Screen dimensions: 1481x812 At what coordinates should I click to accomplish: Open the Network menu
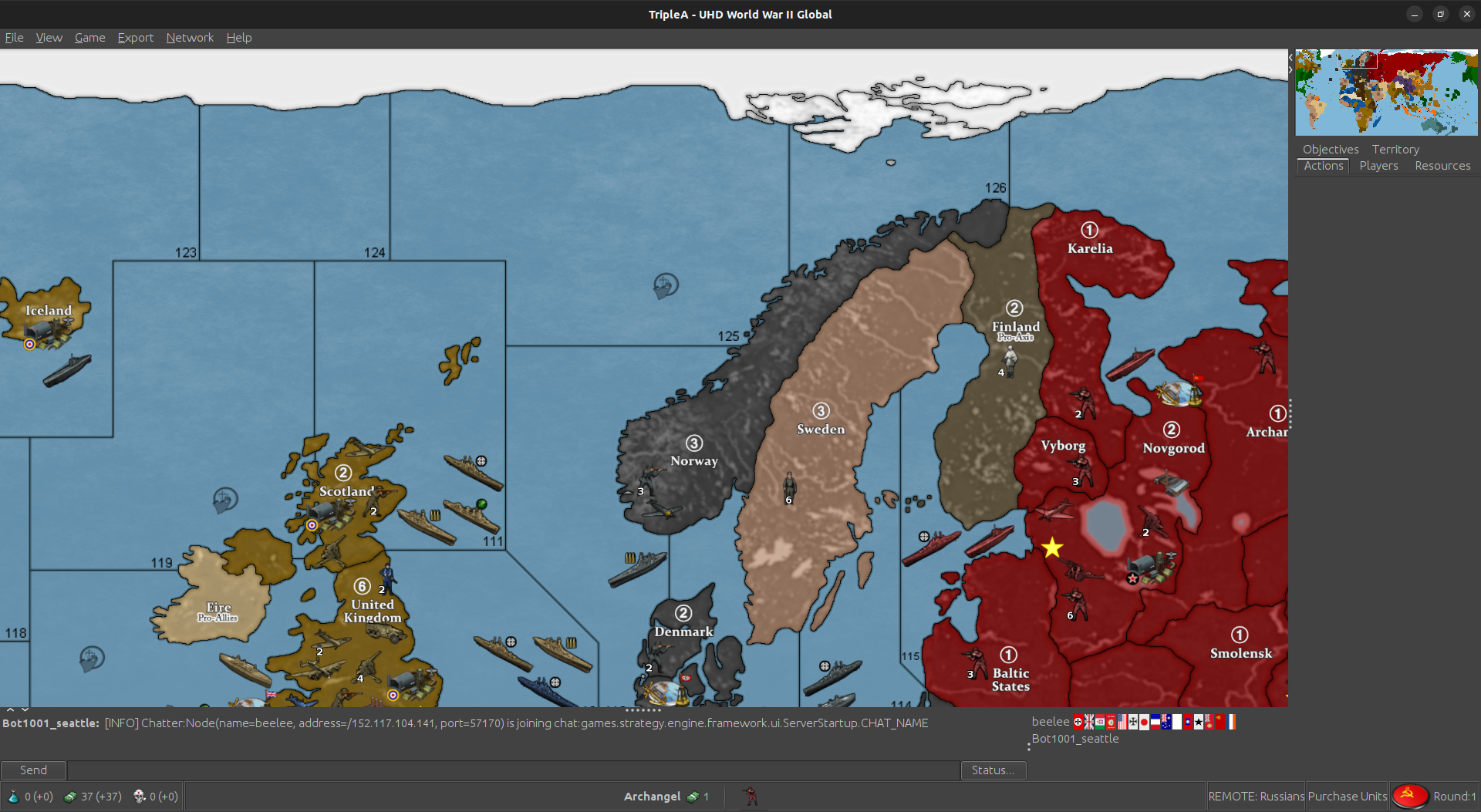click(x=190, y=37)
